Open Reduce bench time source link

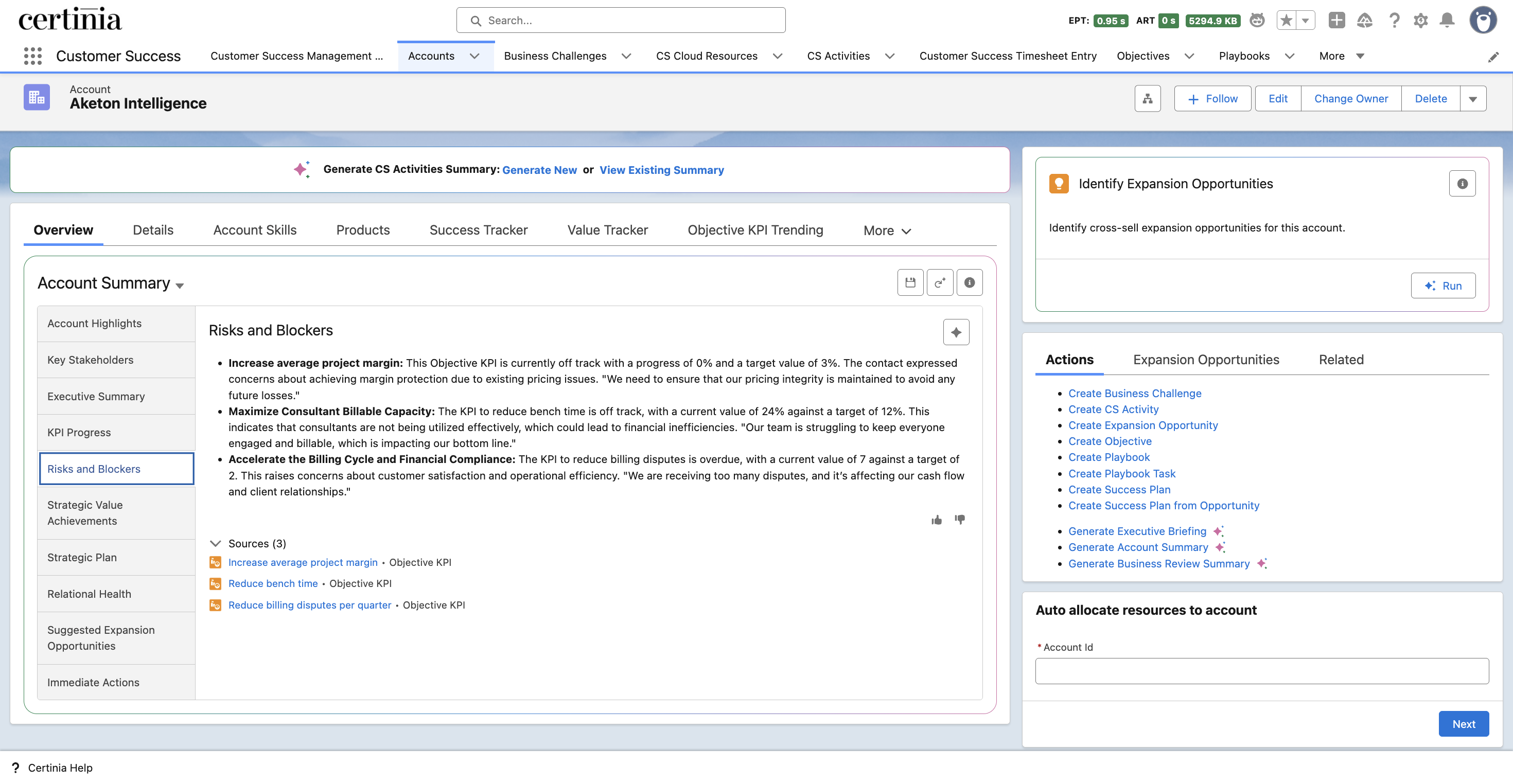point(273,584)
